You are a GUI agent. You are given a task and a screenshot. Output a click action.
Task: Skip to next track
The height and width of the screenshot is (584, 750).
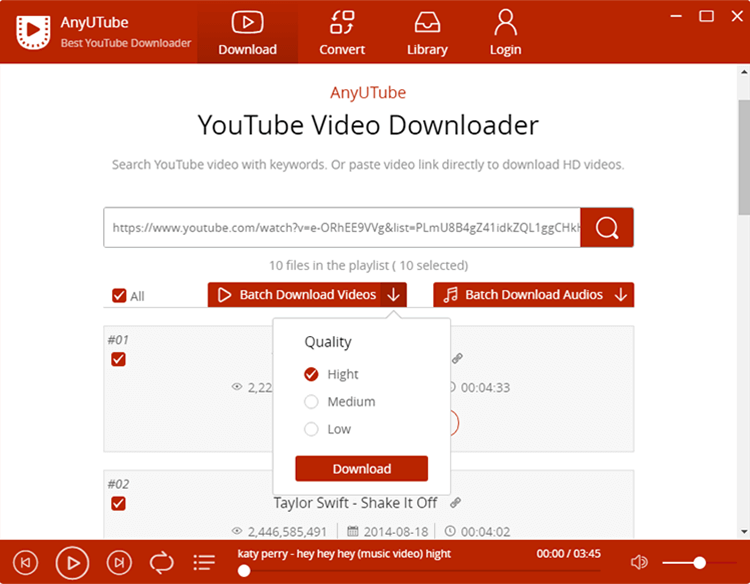point(119,562)
